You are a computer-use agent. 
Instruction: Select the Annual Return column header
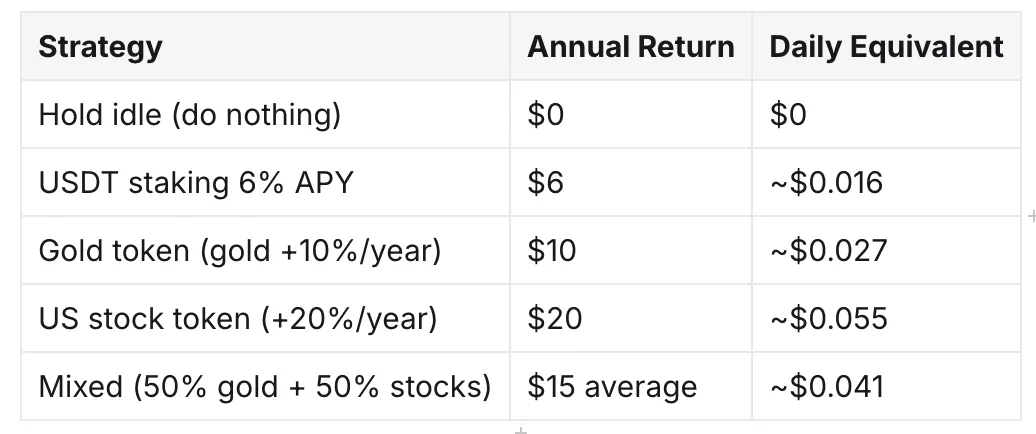point(630,46)
